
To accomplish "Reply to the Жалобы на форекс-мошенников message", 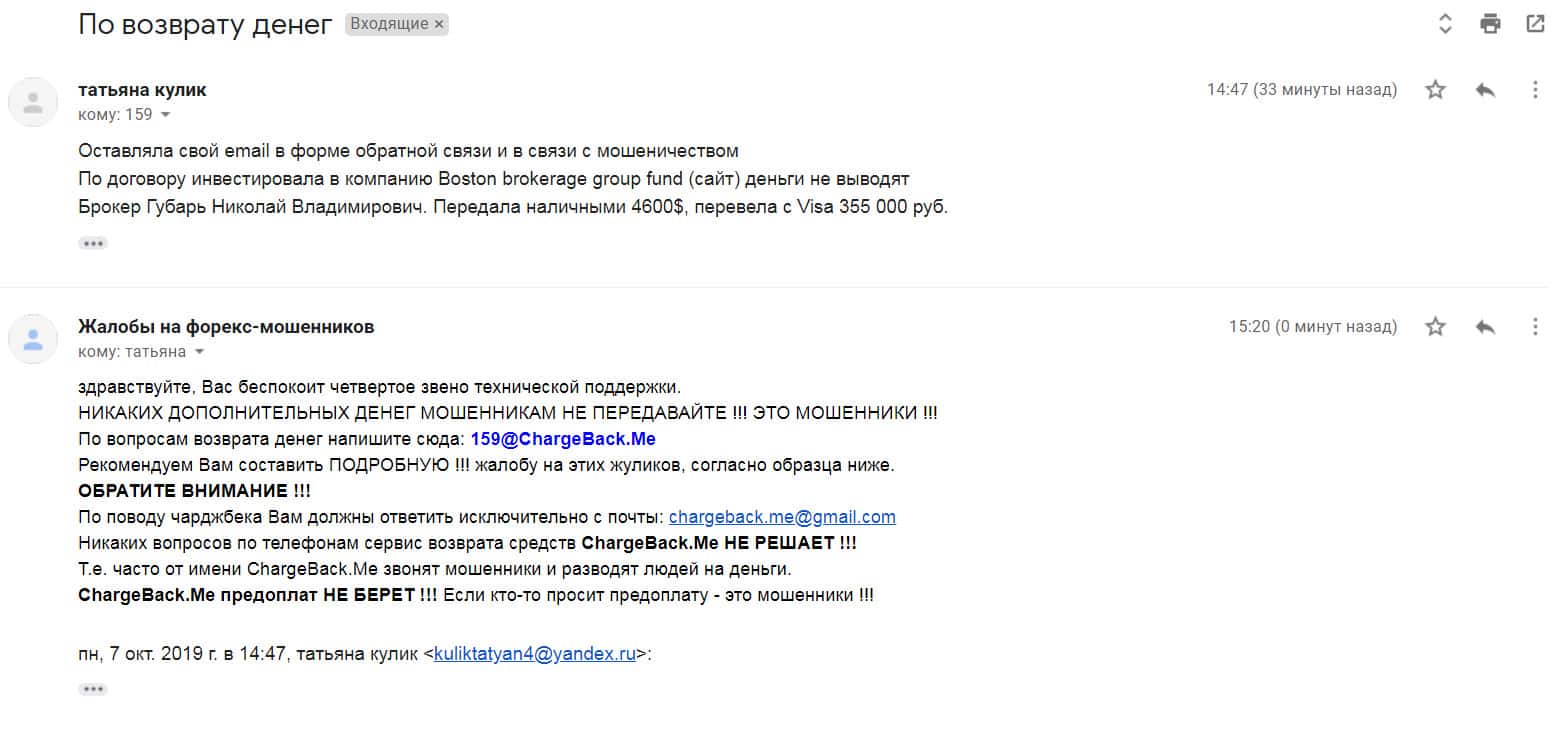I will point(1485,326).
